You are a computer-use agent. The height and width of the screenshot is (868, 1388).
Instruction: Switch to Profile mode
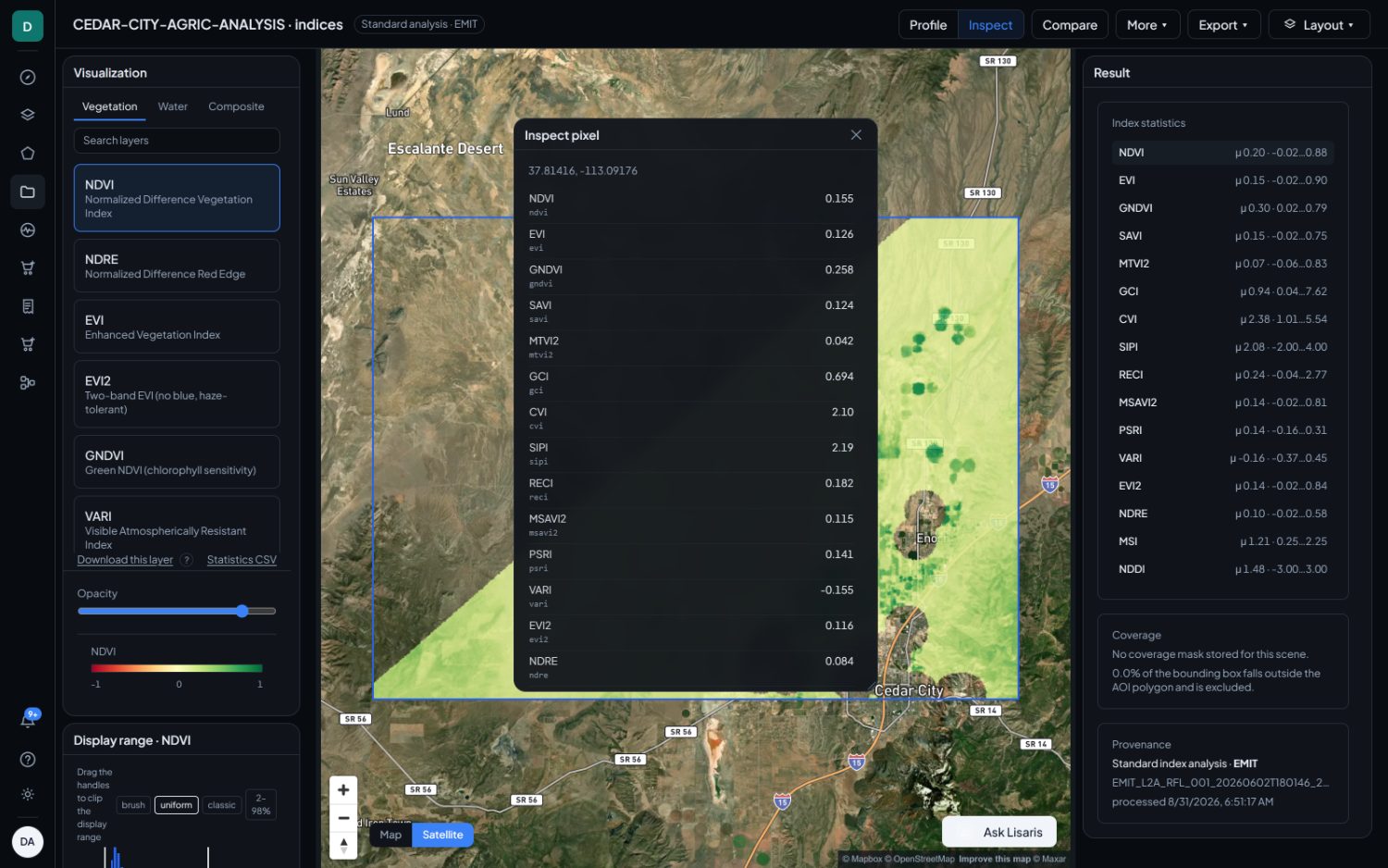click(928, 25)
